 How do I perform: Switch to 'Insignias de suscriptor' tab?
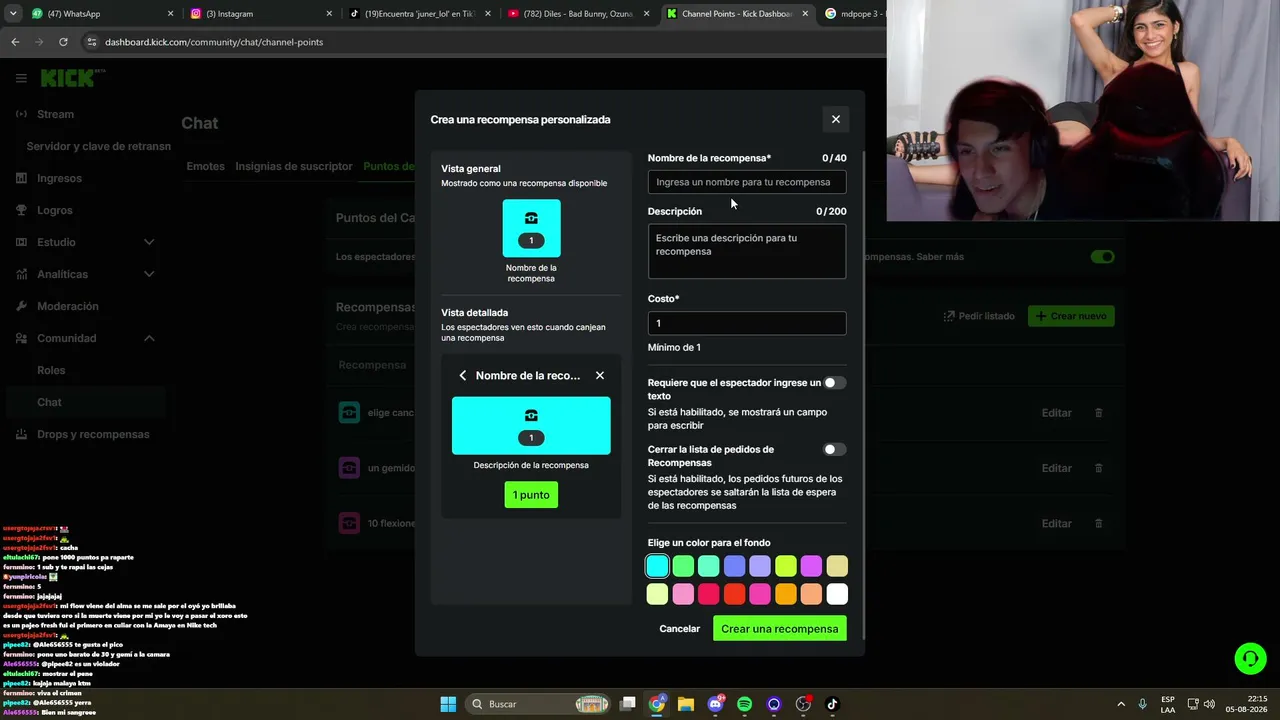pos(294,166)
